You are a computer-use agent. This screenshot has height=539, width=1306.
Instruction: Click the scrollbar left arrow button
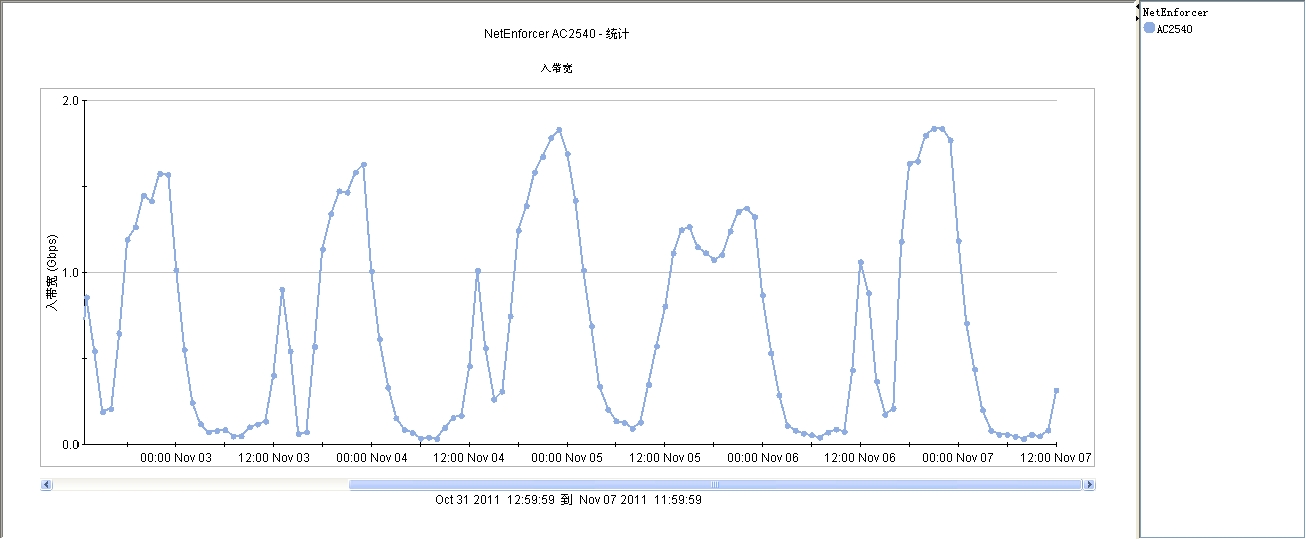click(x=46, y=485)
